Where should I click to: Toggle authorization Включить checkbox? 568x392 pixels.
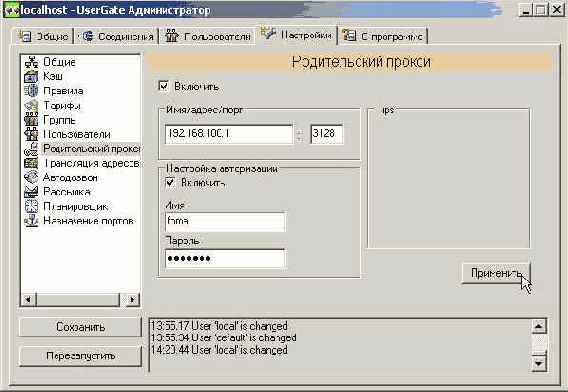170,182
